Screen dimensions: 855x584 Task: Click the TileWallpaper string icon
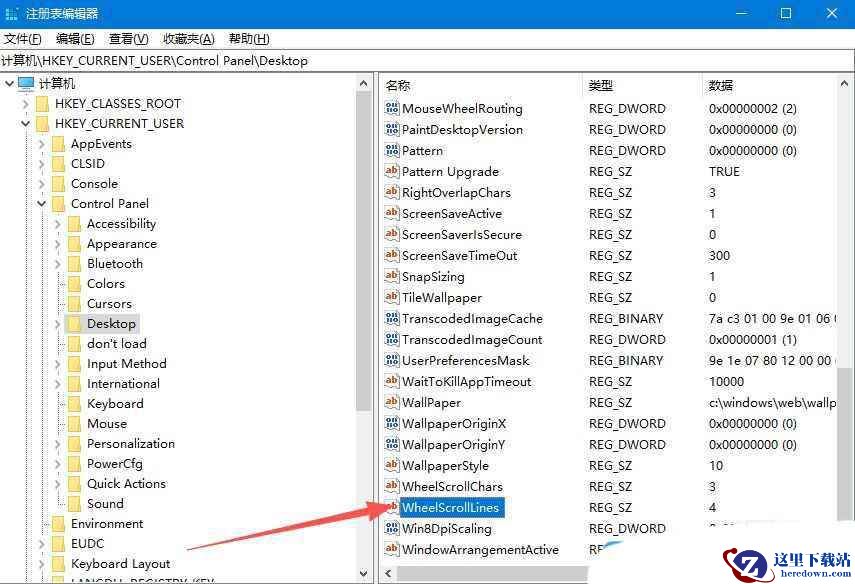(392, 297)
